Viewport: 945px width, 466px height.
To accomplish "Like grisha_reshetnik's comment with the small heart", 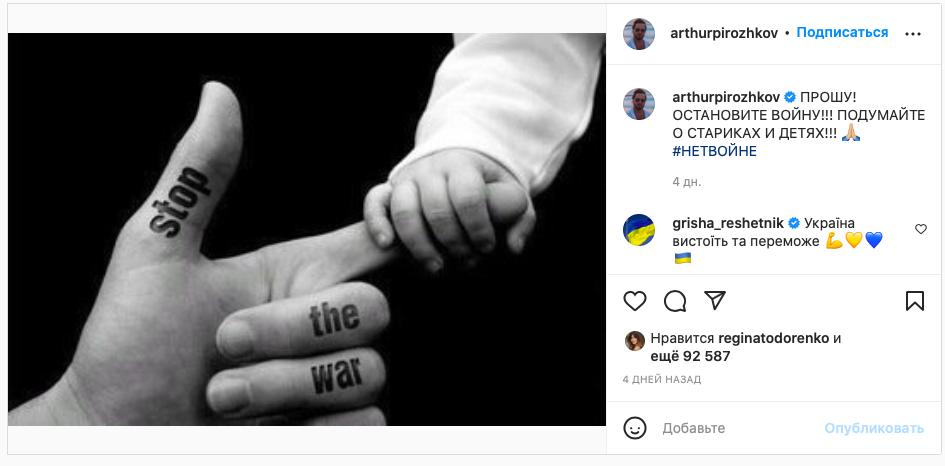I will [x=921, y=229].
